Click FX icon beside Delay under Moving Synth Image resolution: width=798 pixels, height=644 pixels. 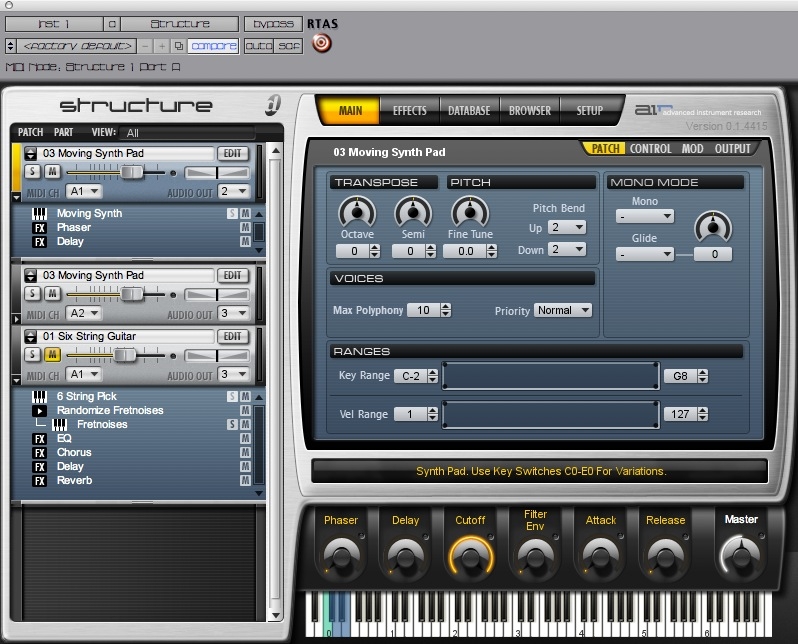39,242
